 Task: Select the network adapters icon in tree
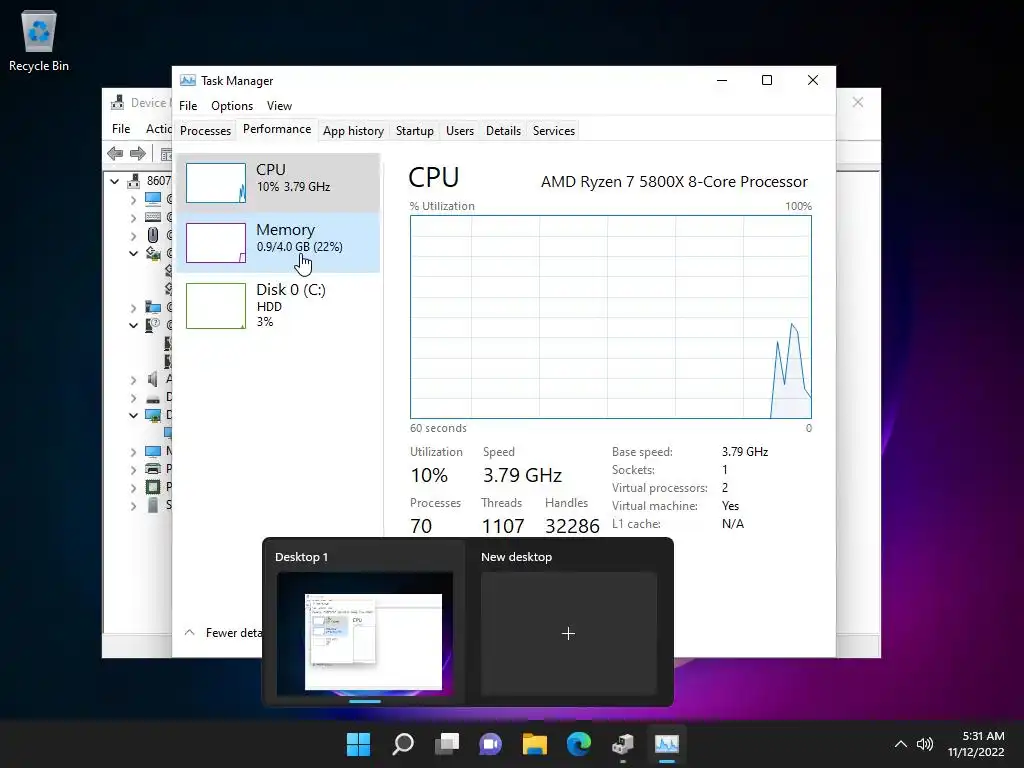point(153,253)
